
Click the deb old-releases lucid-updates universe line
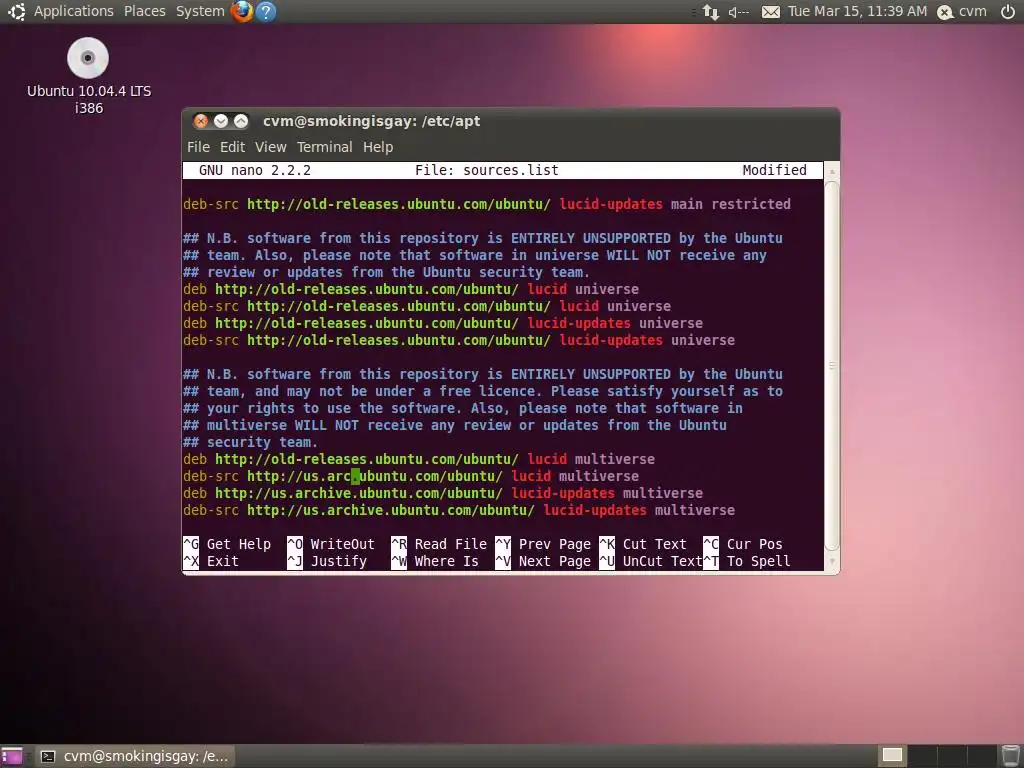443,323
